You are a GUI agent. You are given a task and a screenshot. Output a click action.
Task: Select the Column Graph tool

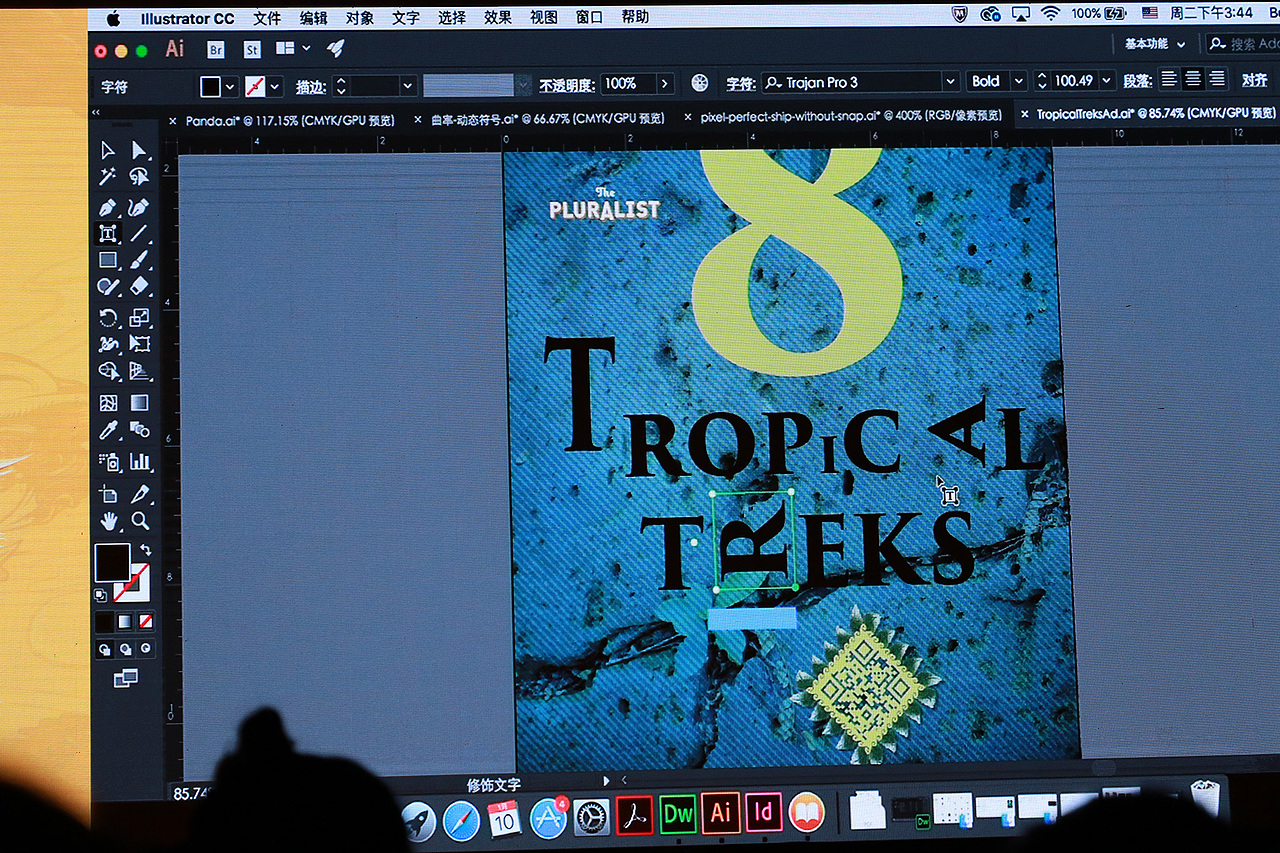(x=139, y=462)
